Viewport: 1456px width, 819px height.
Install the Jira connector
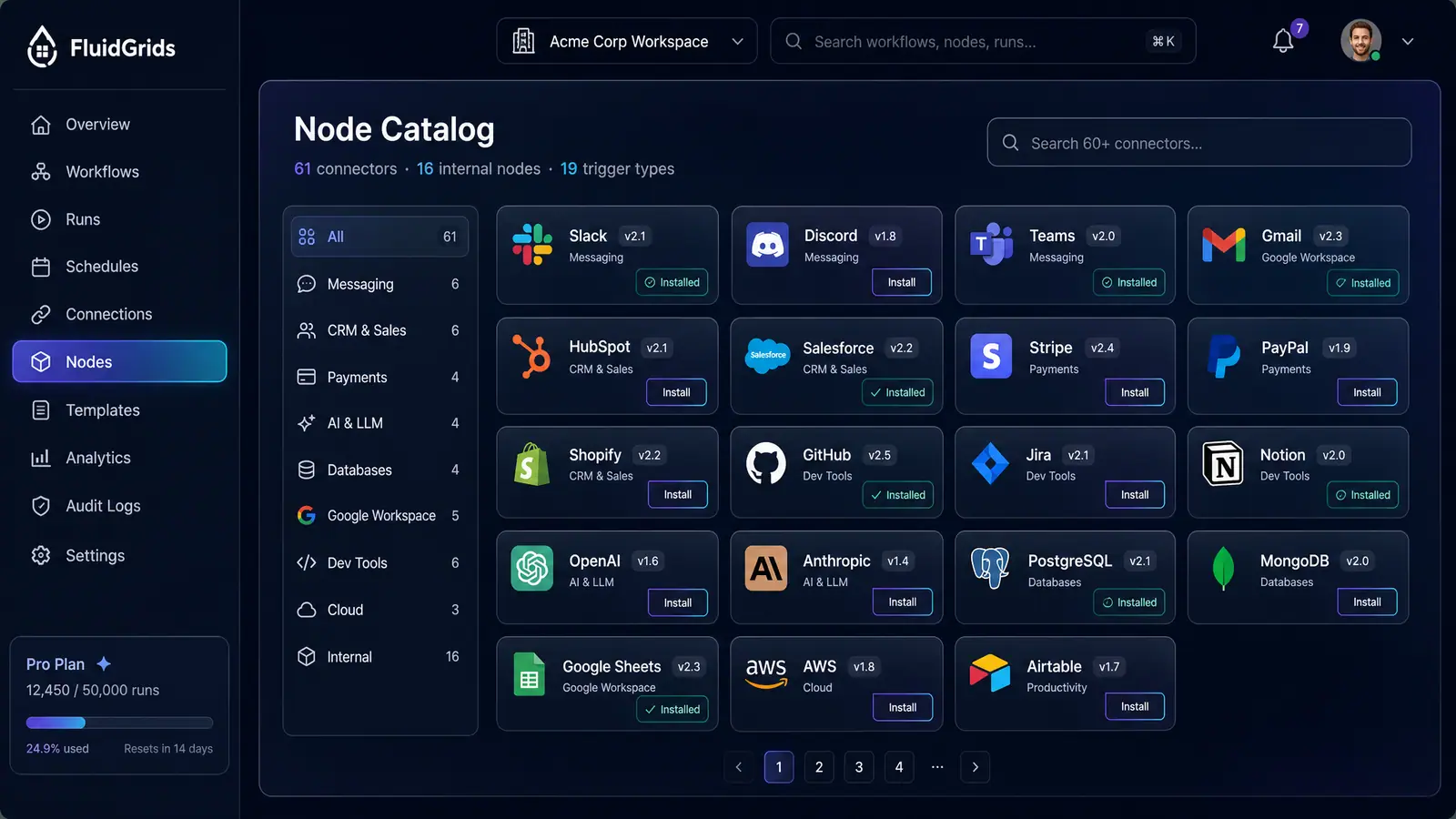pyautogui.click(x=1135, y=494)
